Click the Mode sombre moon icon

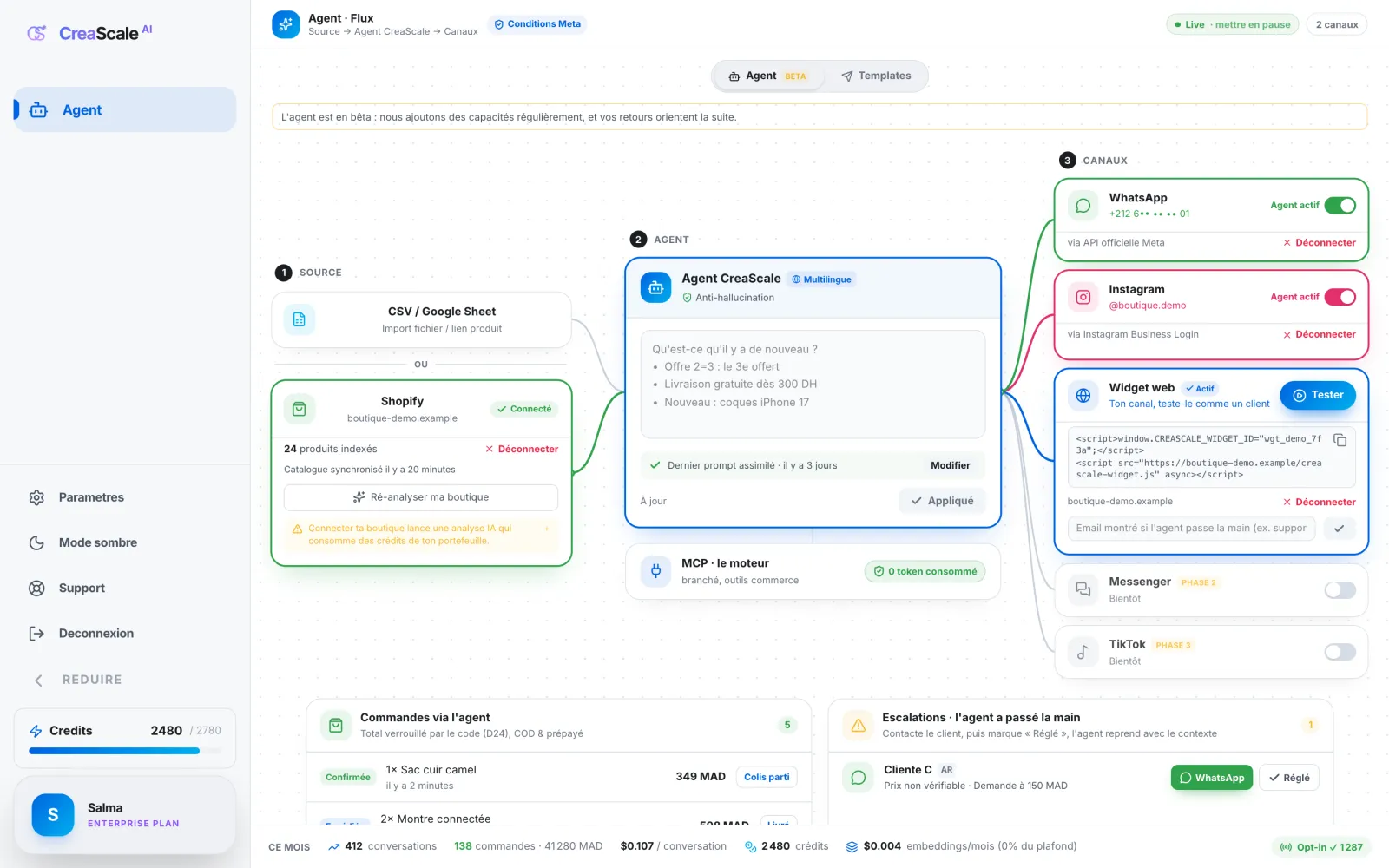coord(36,542)
